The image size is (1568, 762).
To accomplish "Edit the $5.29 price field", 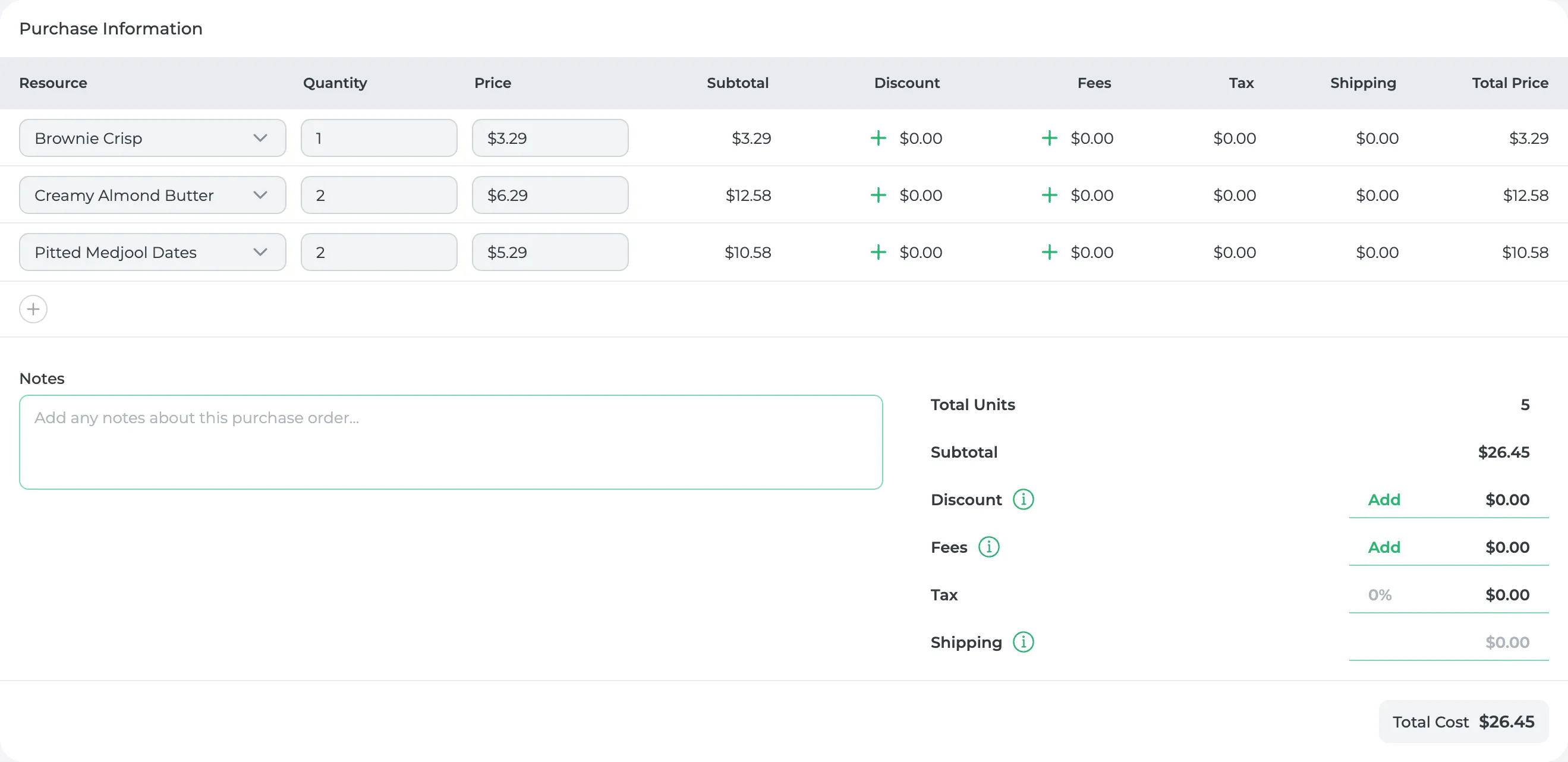I will pos(550,252).
